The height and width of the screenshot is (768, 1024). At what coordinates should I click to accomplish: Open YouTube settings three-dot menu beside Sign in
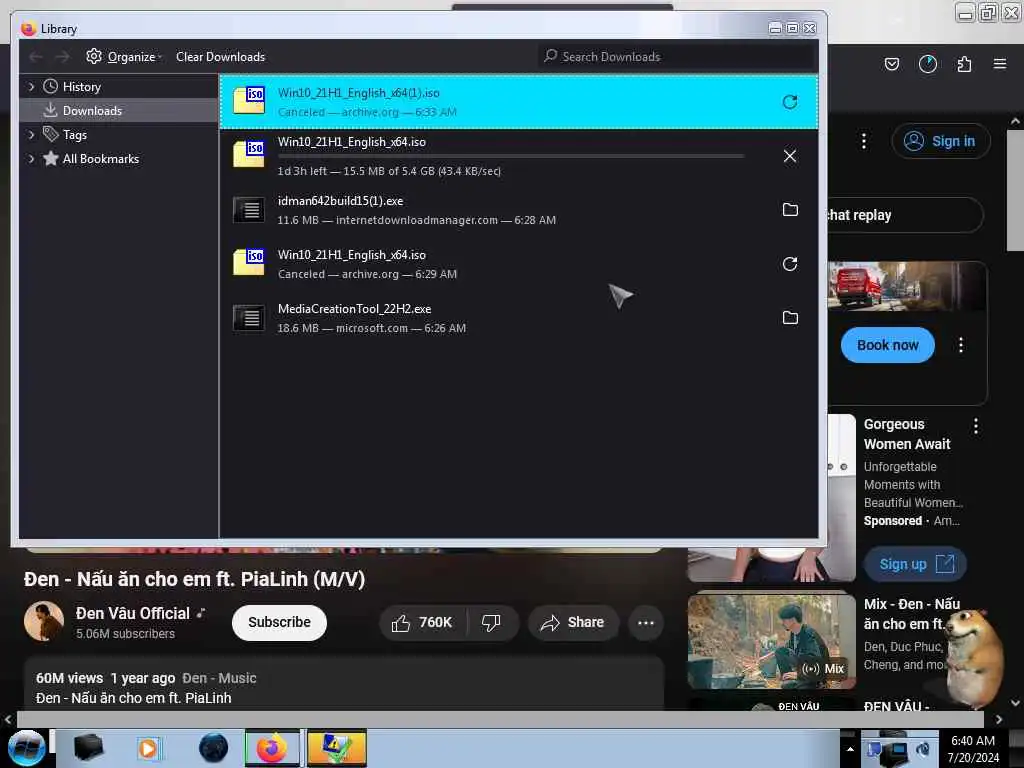pos(863,141)
